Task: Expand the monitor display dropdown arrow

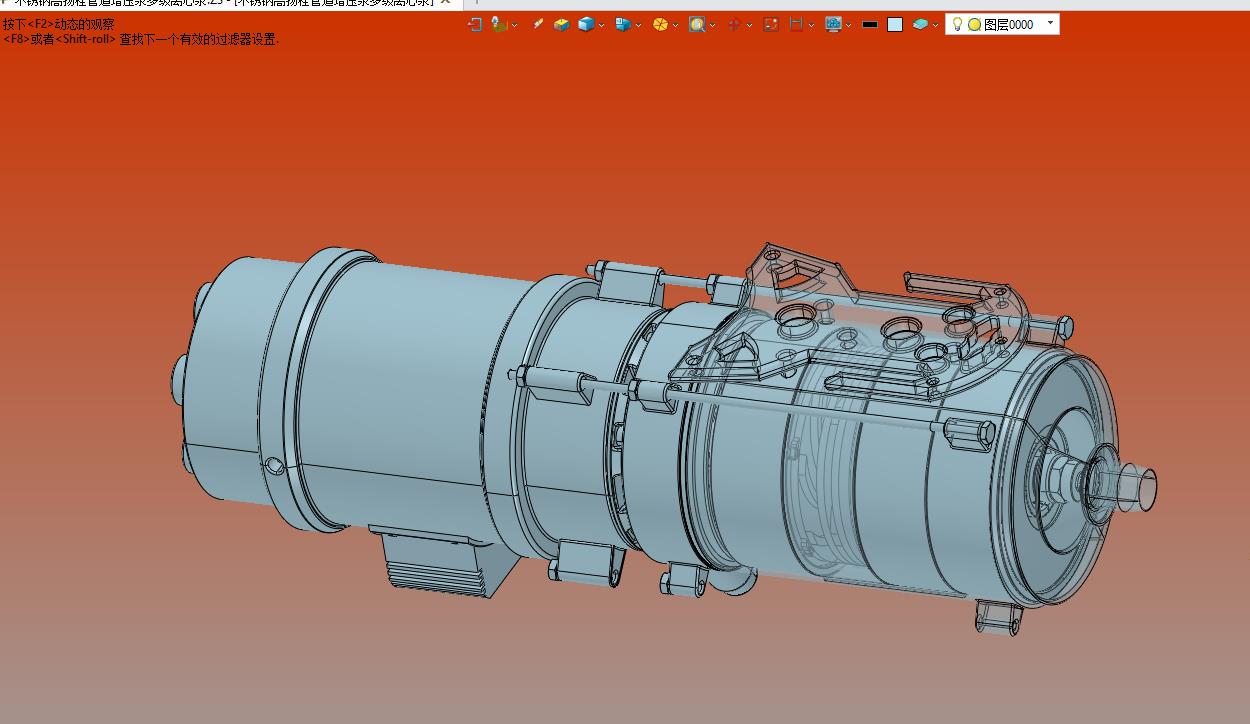Action: [x=848, y=25]
